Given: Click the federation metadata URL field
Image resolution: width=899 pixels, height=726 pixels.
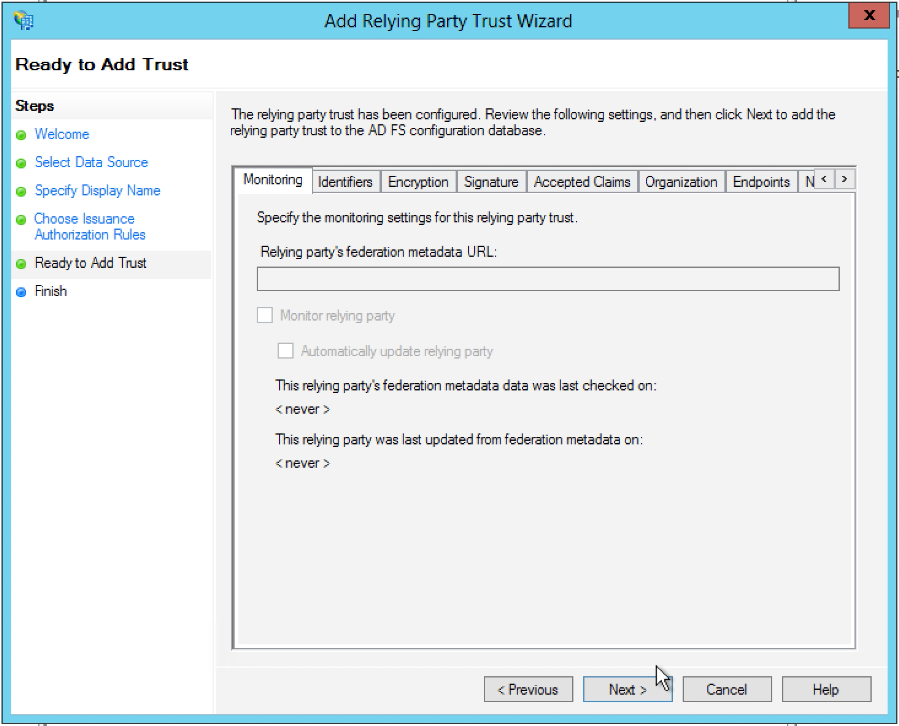Looking at the screenshot, I should click(547, 279).
